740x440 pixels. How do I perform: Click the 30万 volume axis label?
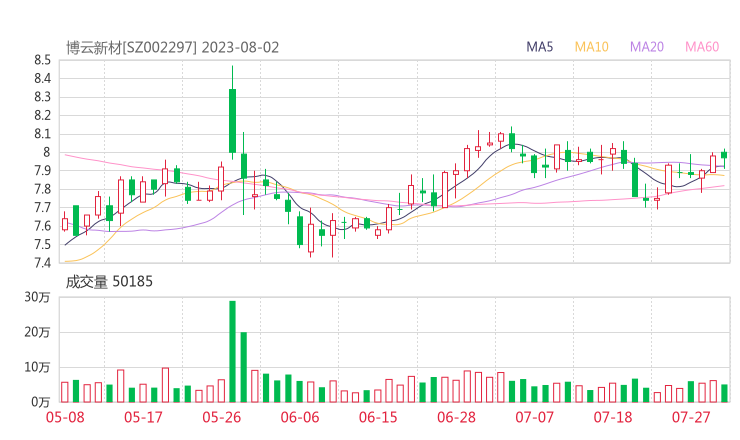pyautogui.click(x=37, y=297)
